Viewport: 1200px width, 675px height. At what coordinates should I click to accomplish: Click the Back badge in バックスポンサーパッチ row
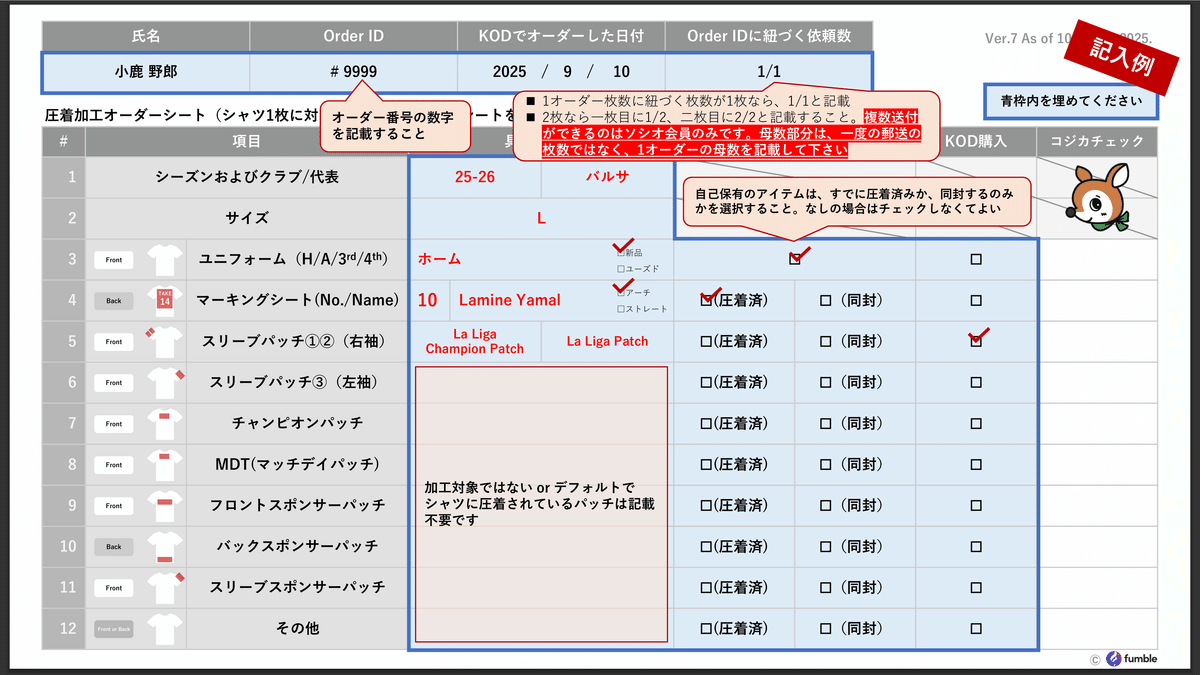coord(114,547)
